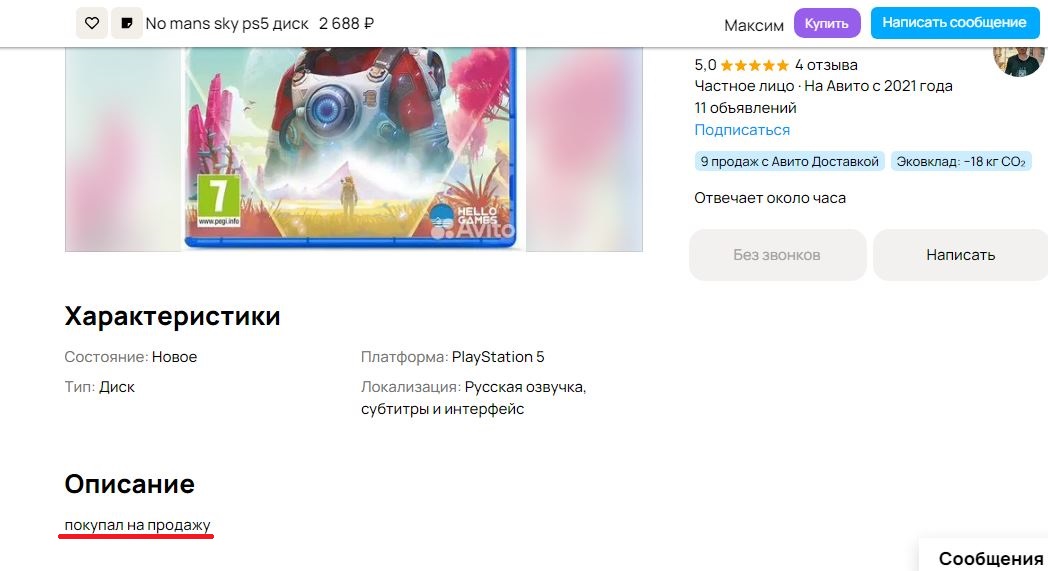Click the 9 продаж с Авито Доставкой badge
This screenshot has height=571, width=1048.
789,162
